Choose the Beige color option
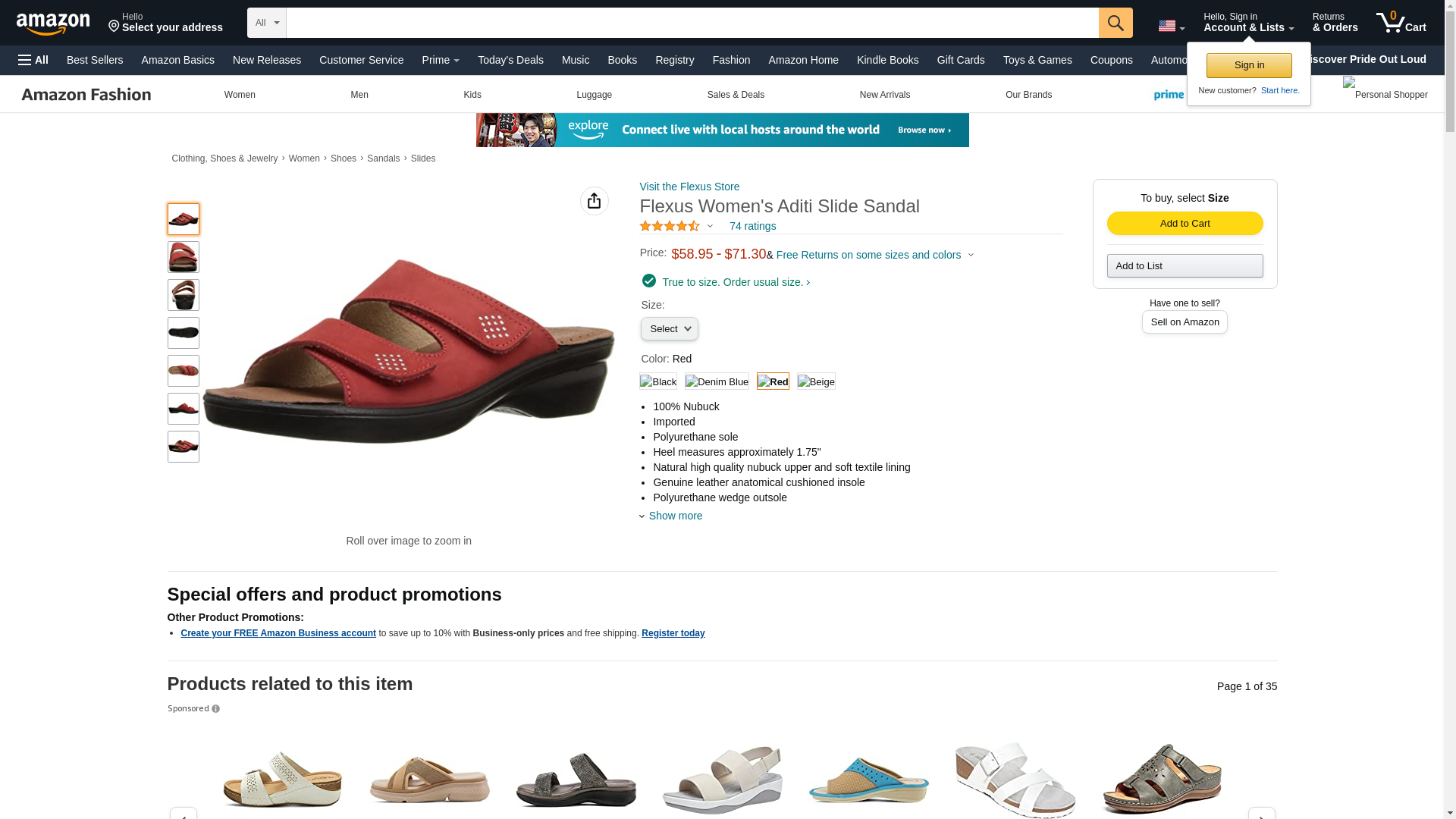Image resolution: width=1456 pixels, height=819 pixels. point(816,381)
